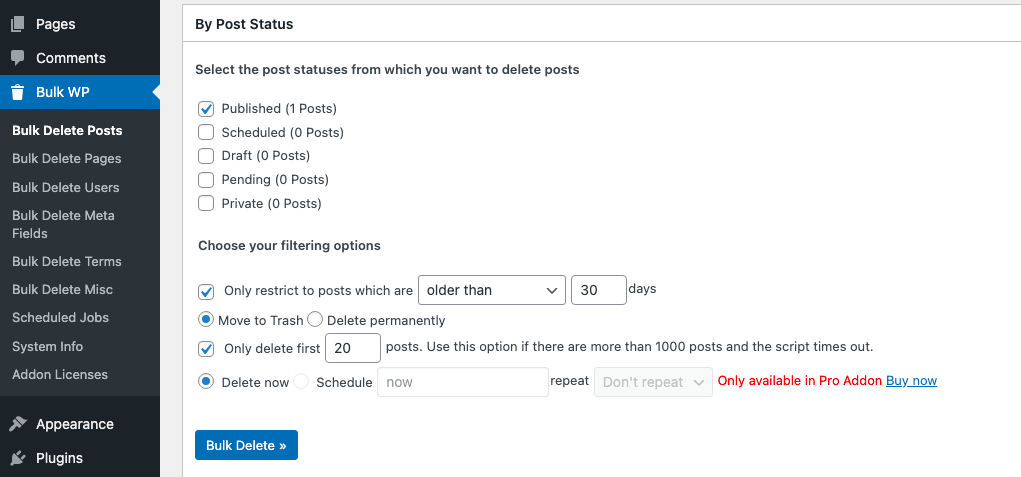Toggle the 'Only delete first' checkbox
The image size is (1021, 477).
(x=206, y=349)
